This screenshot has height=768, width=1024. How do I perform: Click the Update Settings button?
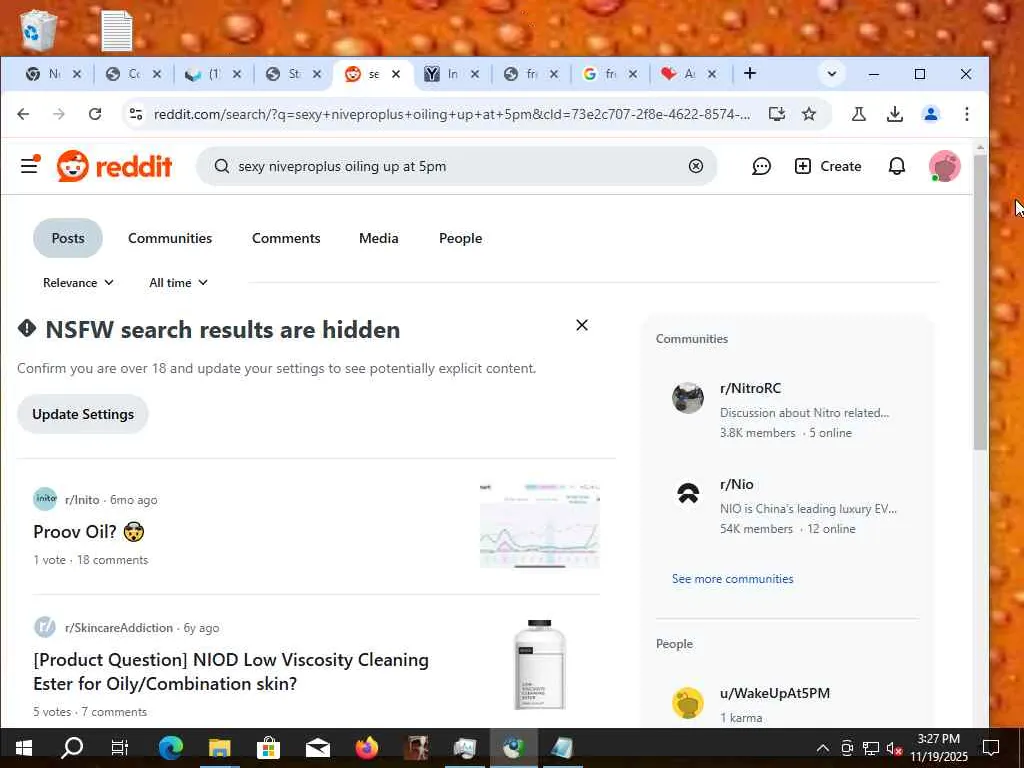tap(83, 414)
